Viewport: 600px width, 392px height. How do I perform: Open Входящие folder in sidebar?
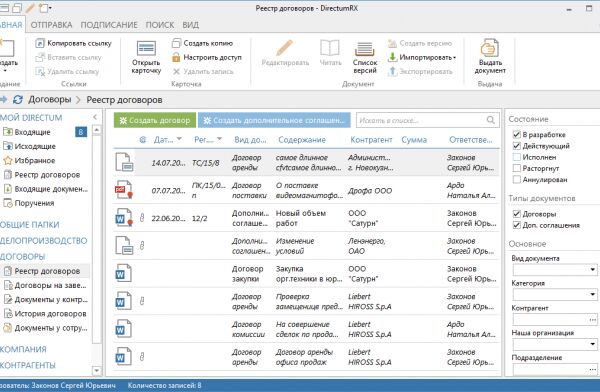click(32, 132)
